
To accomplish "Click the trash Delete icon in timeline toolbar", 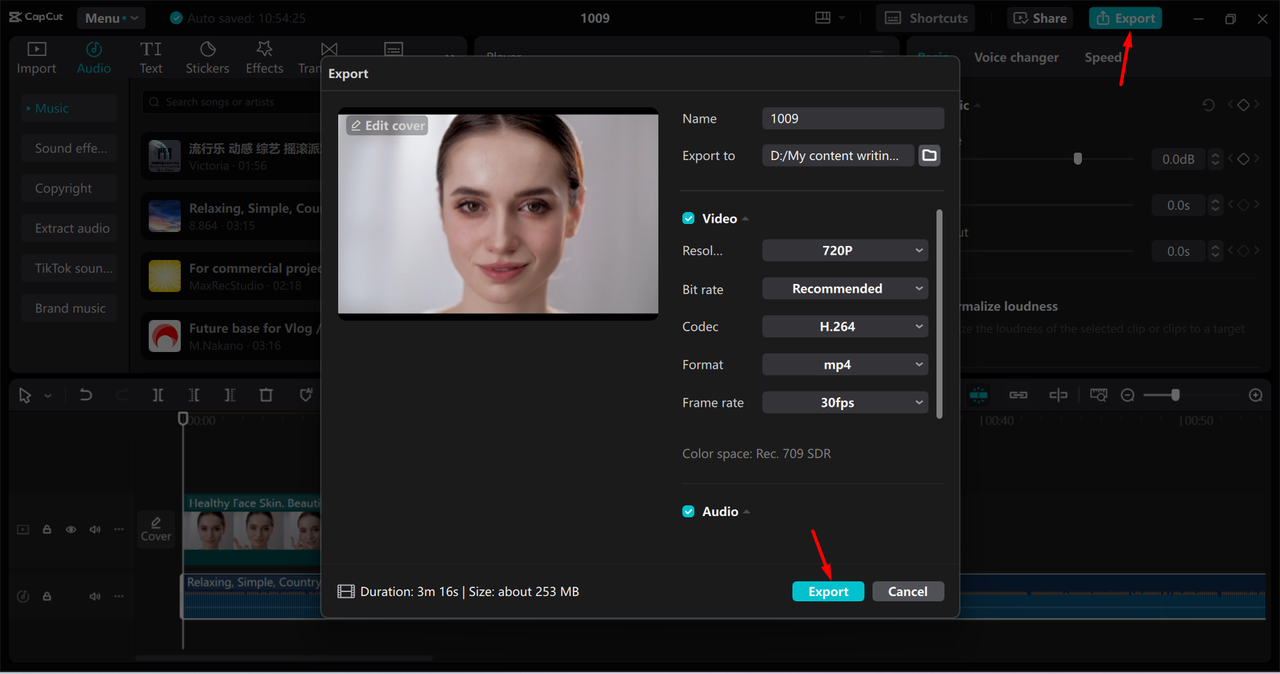I will coord(266,395).
